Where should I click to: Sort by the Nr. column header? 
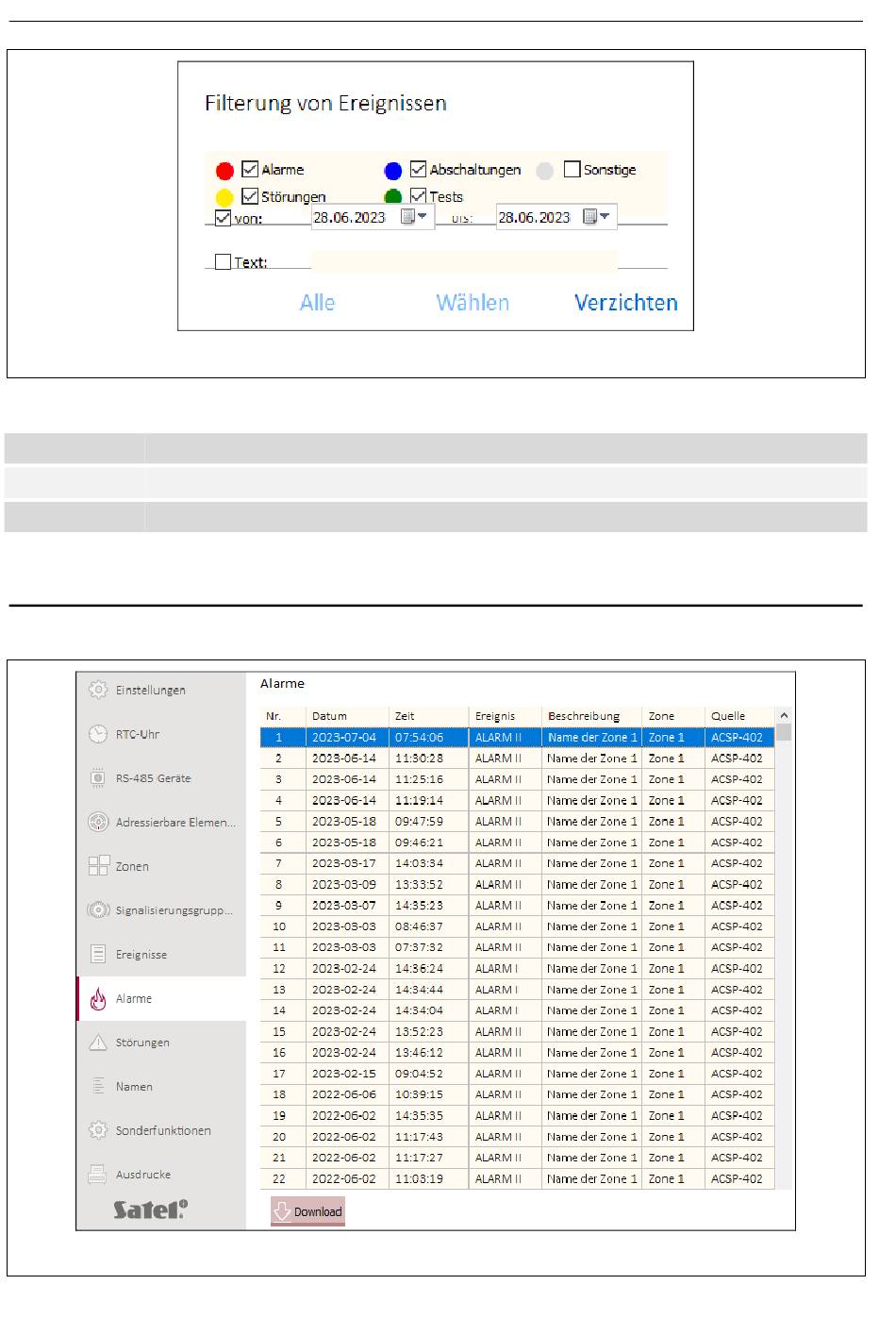click(x=283, y=716)
